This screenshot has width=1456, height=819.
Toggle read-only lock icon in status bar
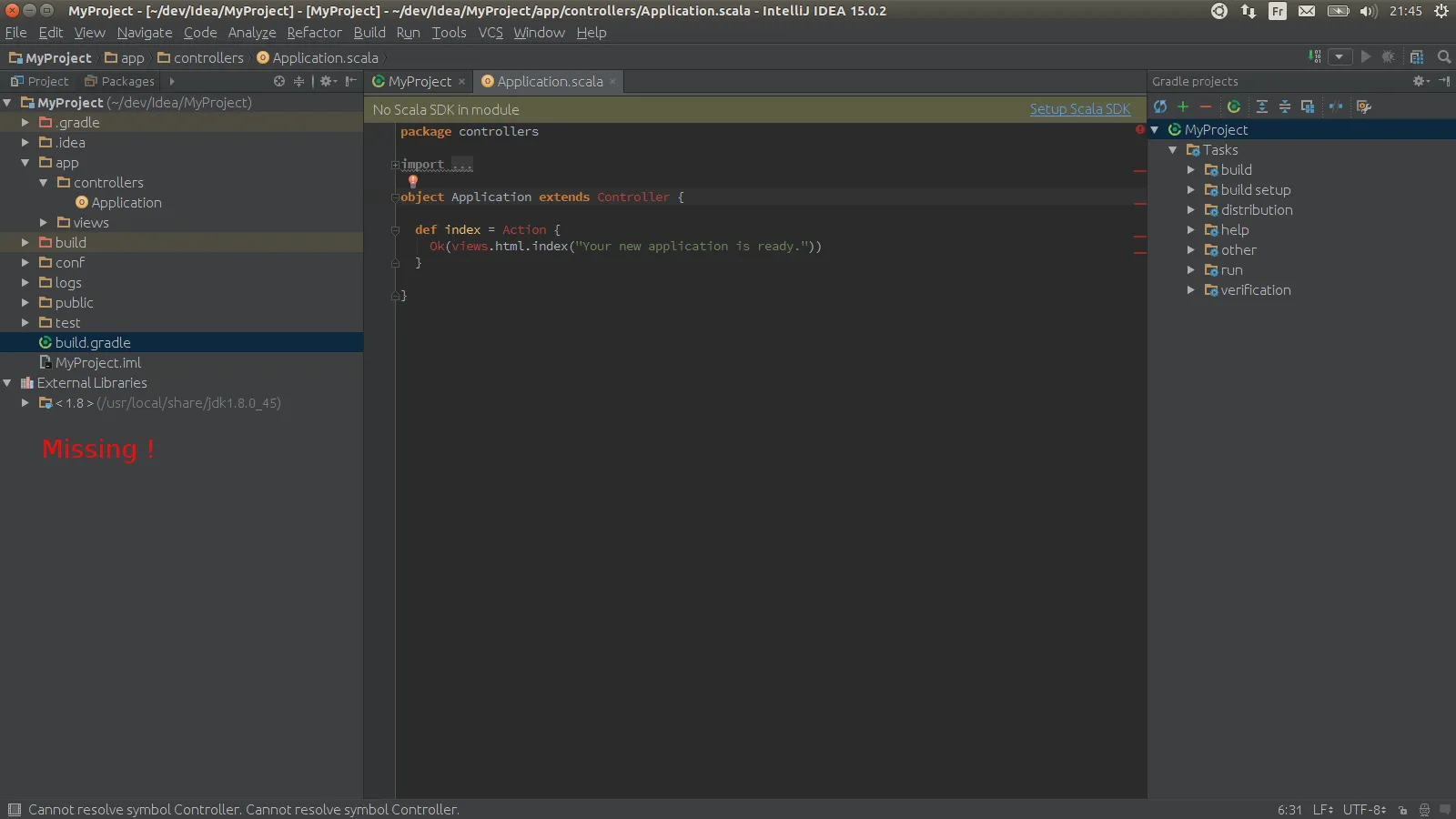[1403, 809]
